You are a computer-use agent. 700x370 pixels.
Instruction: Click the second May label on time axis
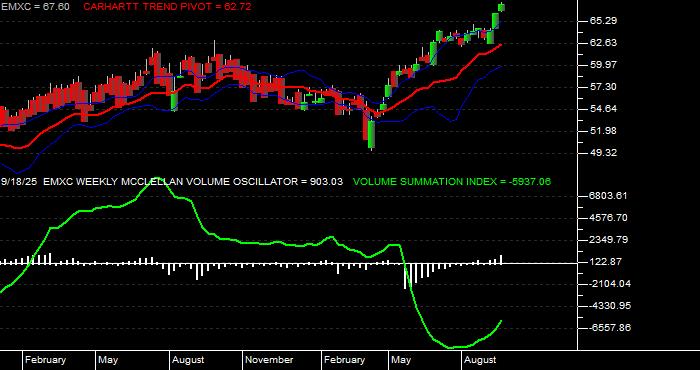tap(401, 360)
